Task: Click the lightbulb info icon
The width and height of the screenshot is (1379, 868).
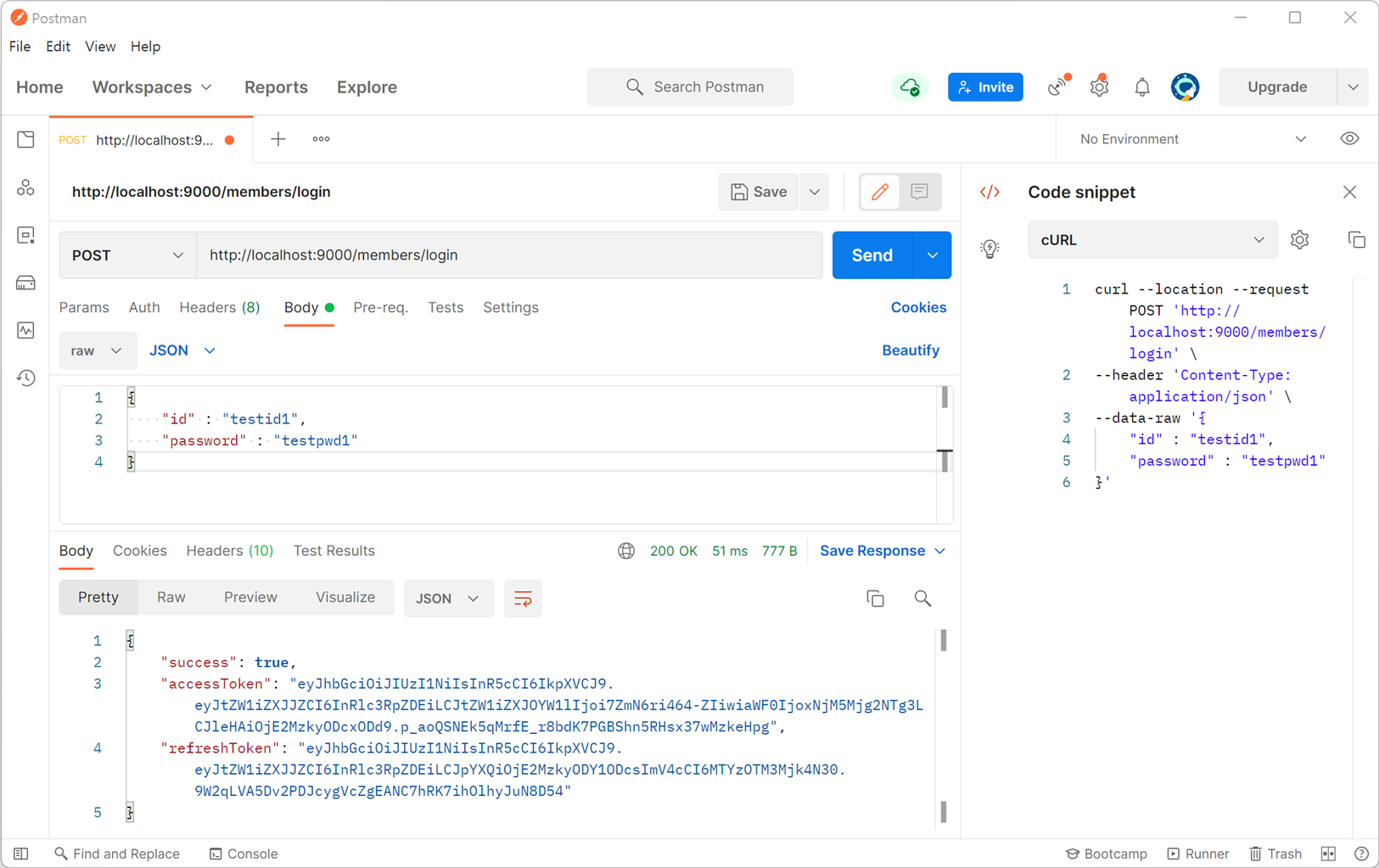Action: pos(989,249)
